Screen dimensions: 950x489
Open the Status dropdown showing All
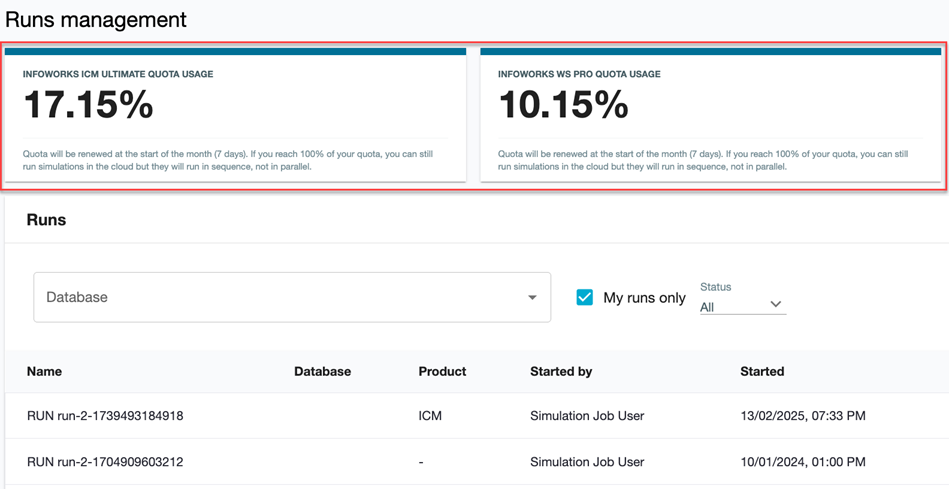pyautogui.click(x=740, y=306)
